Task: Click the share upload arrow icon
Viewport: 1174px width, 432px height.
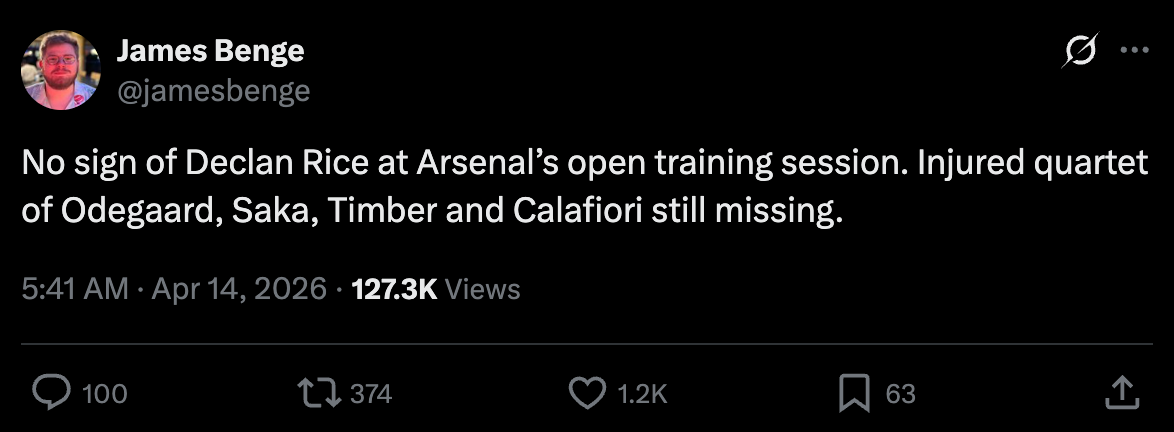Action: pyautogui.click(x=1121, y=393)
